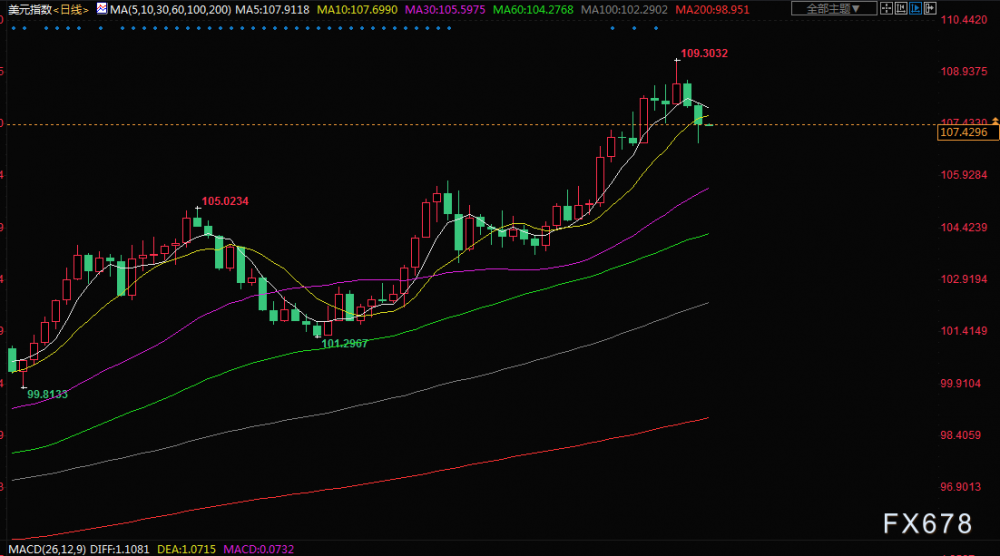The height and width of the screenshot is (556, 1000).
Task: Click the 日线 period selector
Action: 71,10
